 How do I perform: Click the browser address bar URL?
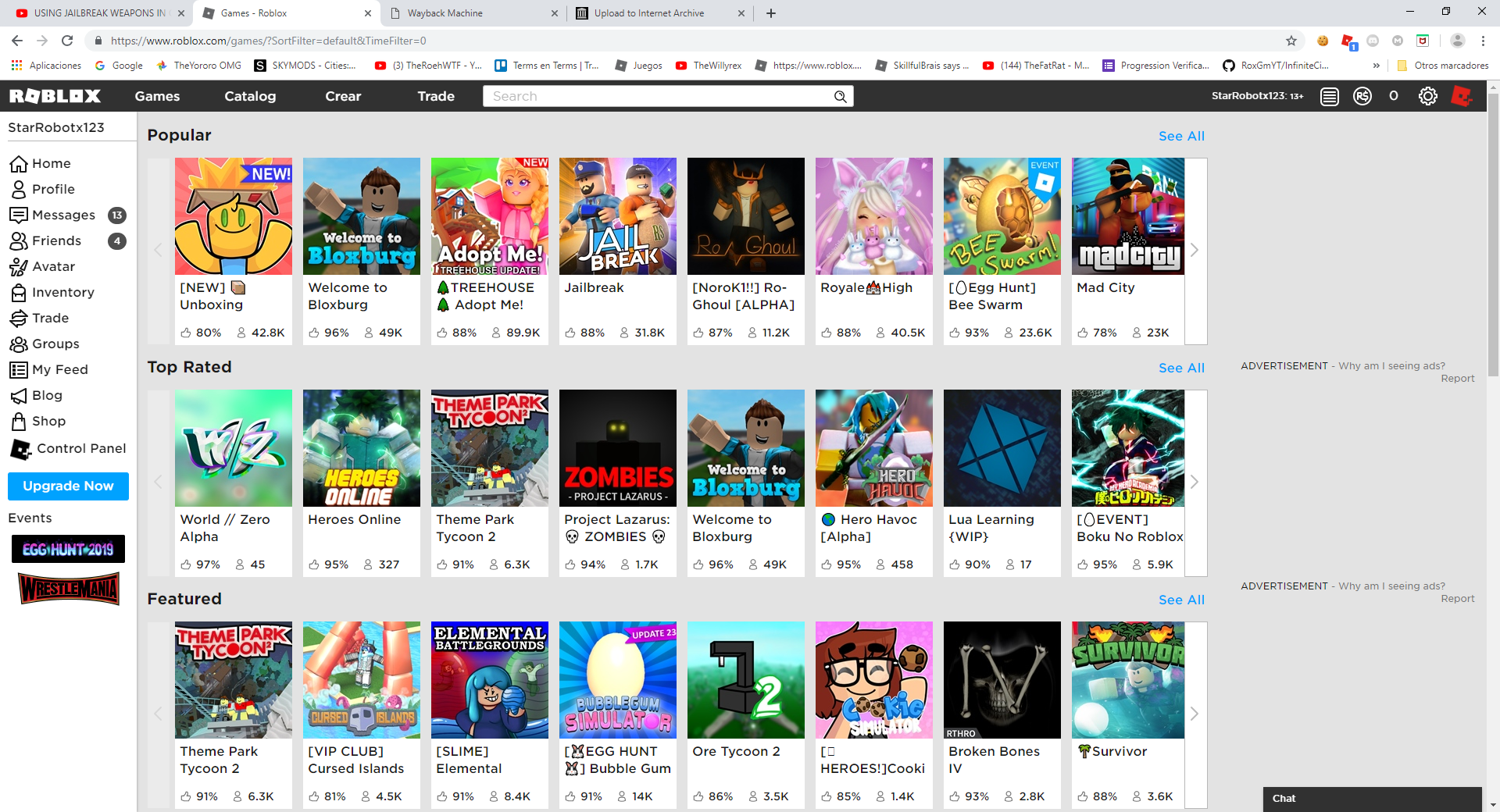[x=269, y=41]
